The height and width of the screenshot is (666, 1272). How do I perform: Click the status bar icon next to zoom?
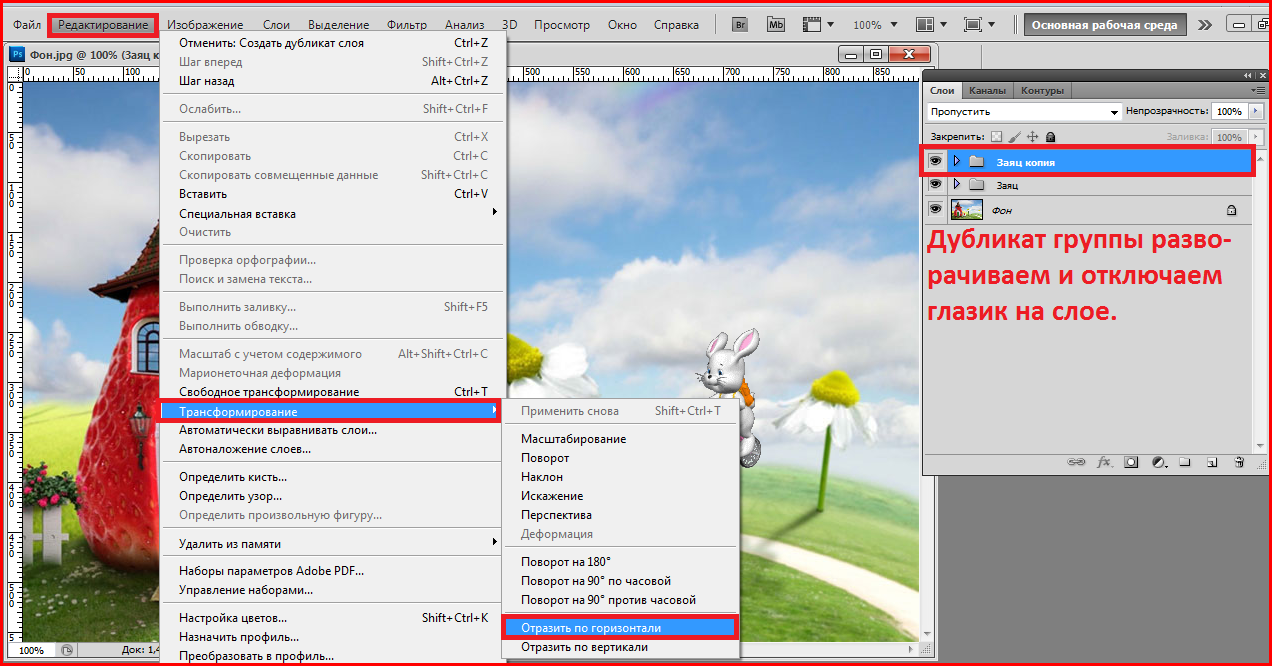(x=66, y=650)
